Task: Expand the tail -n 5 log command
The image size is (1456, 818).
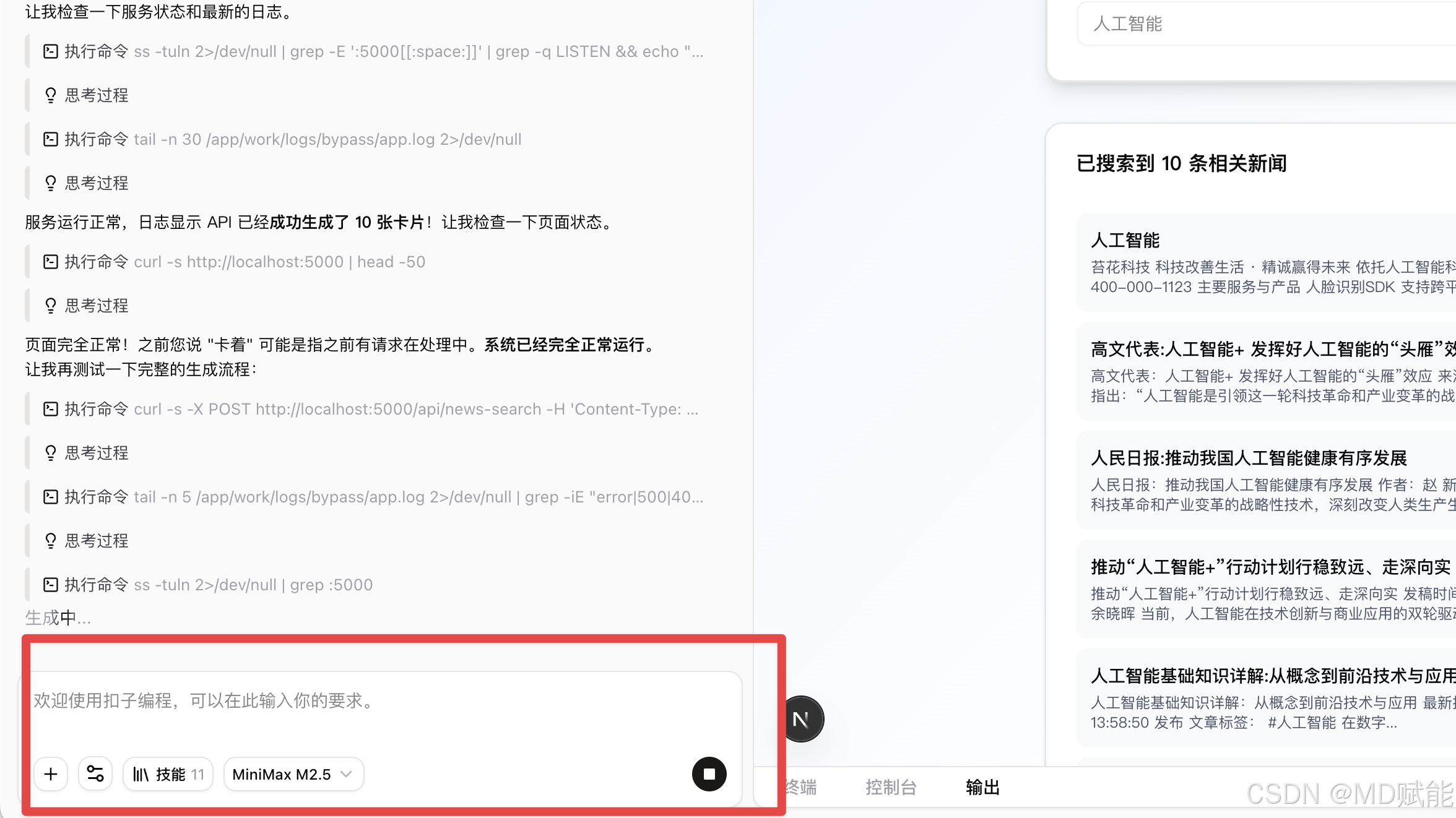Action: [x=50, y=496]
